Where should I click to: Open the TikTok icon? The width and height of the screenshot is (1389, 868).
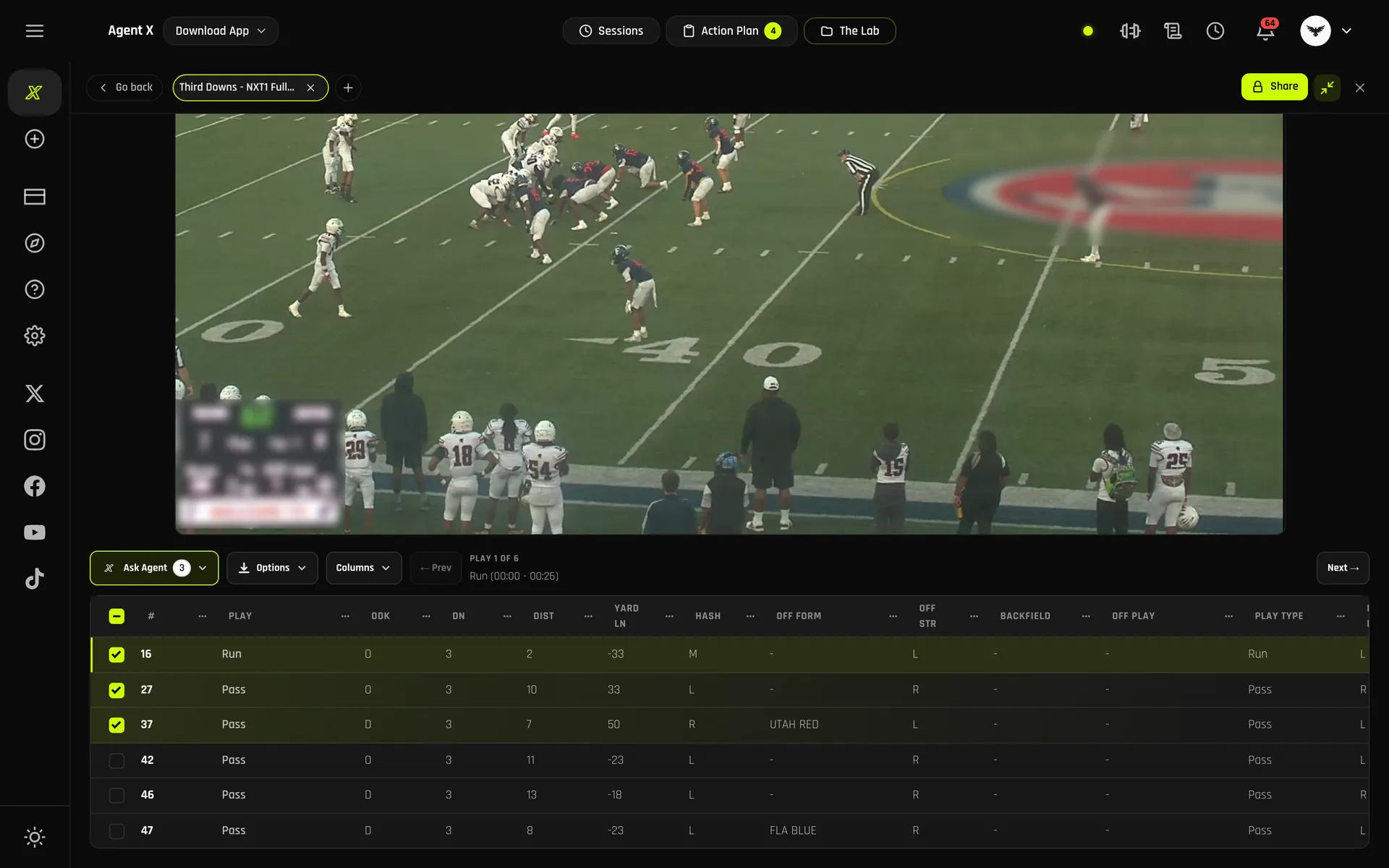[35, 579]
